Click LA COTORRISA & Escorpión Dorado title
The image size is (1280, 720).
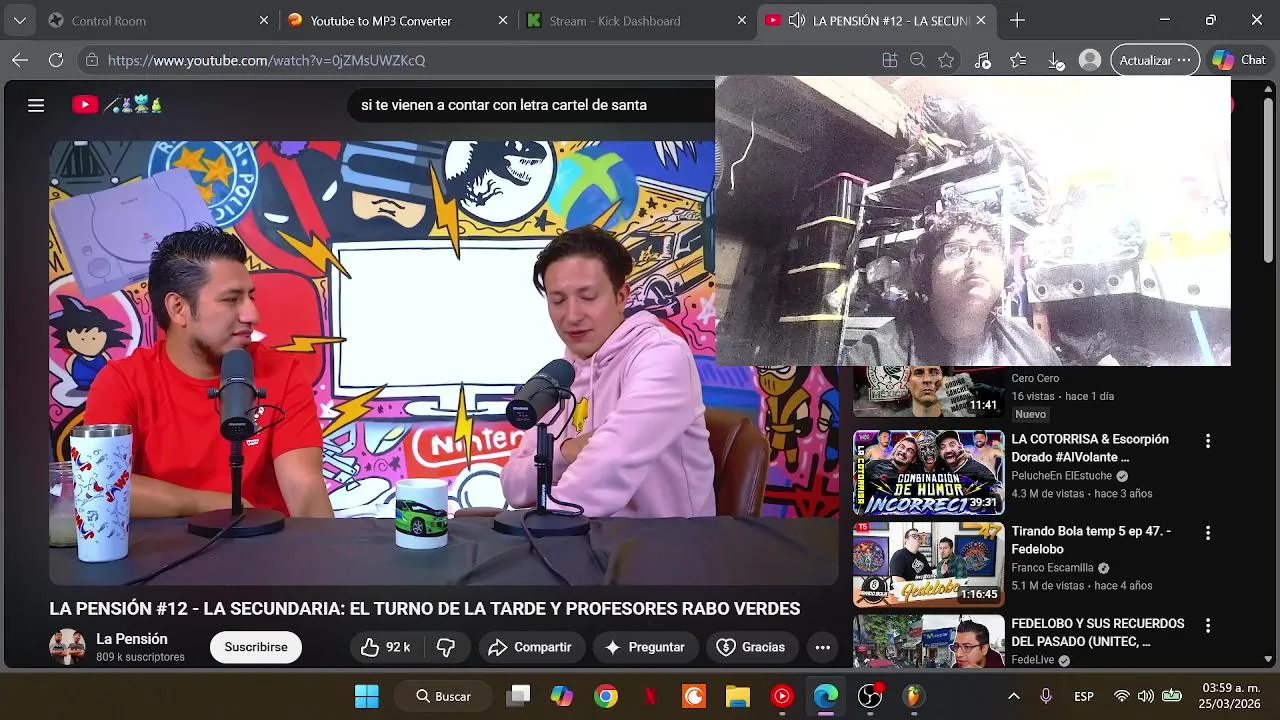pos(1090,448)
